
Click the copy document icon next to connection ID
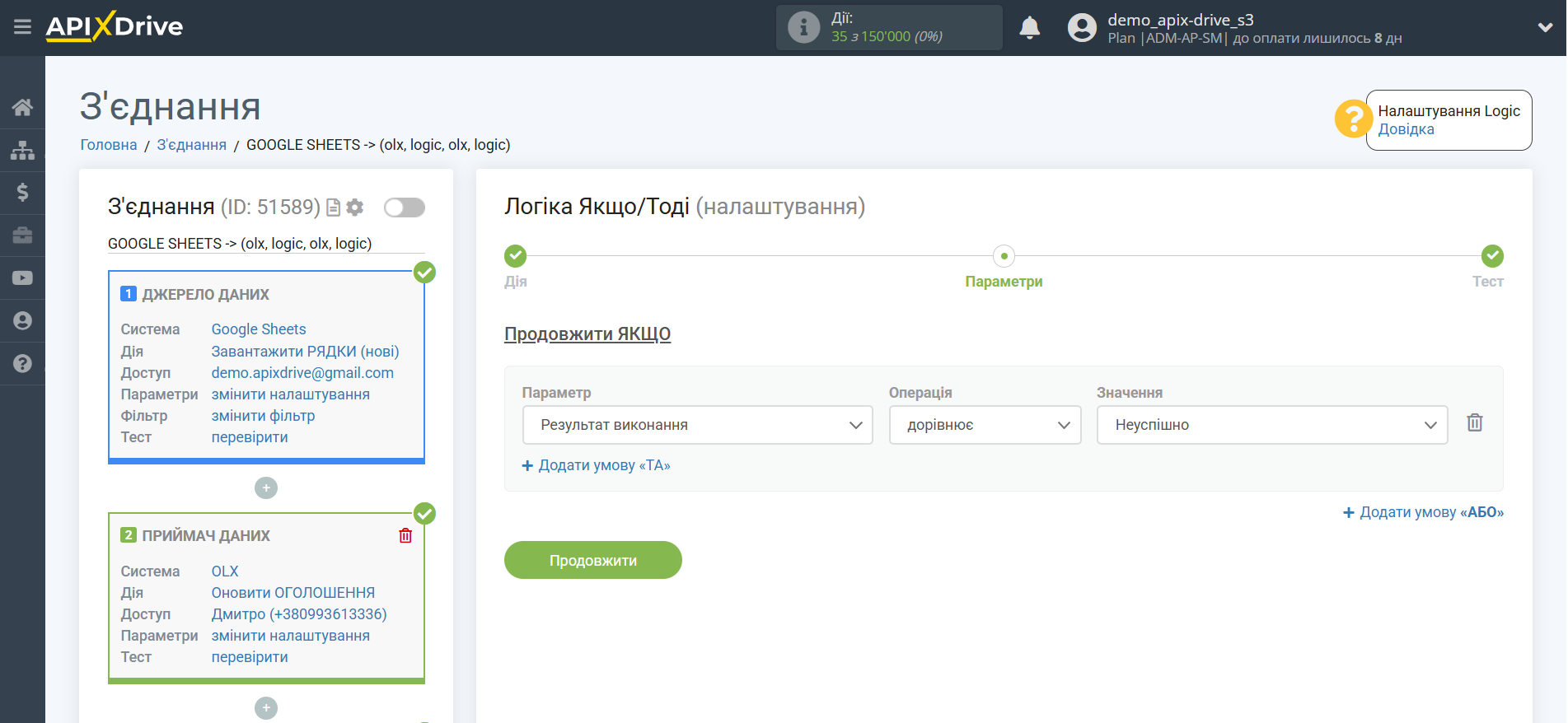333,208
